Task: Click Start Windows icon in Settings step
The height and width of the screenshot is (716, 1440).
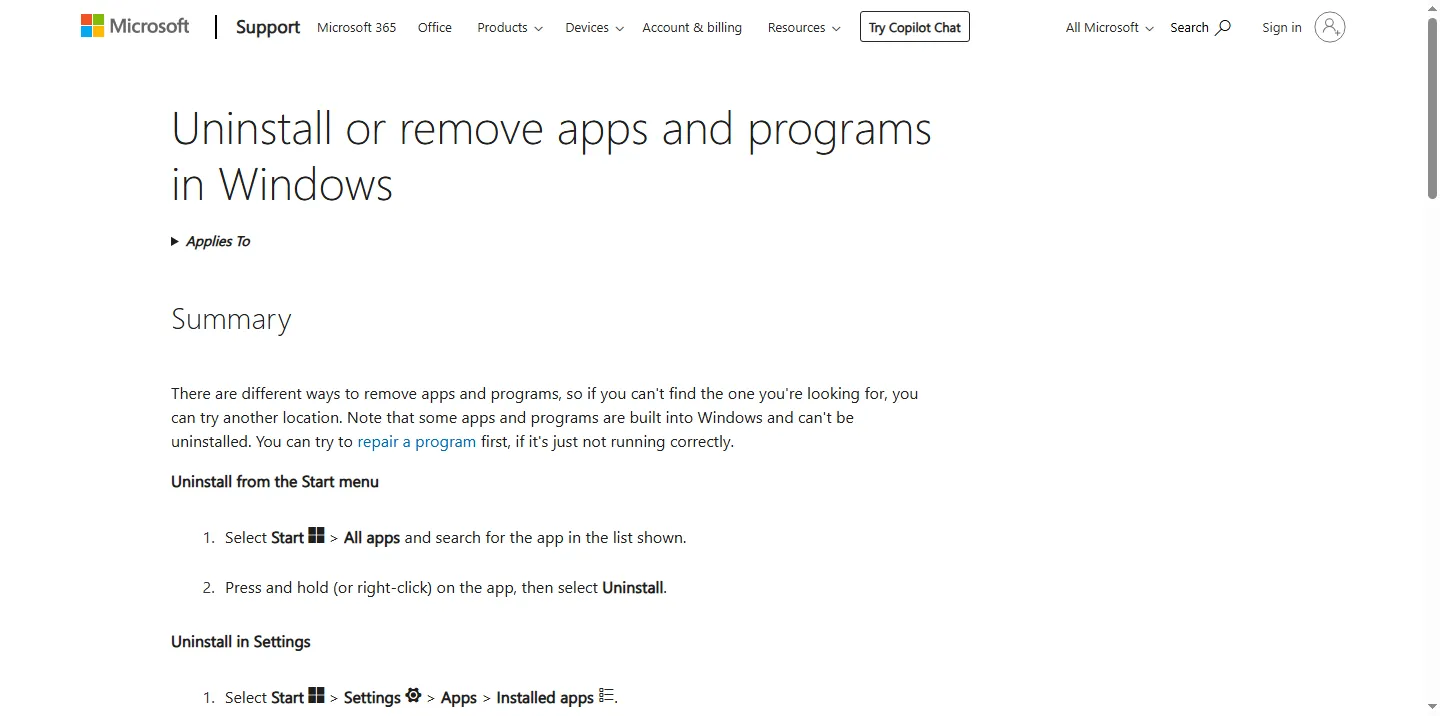Action: [316, 696]
